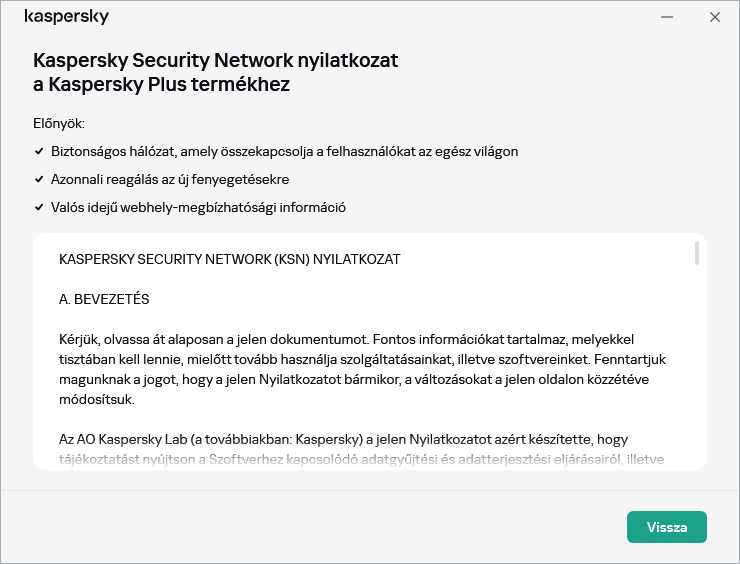
Task: Click the line ending with 'módosítsuk.'
Action: 96,399
